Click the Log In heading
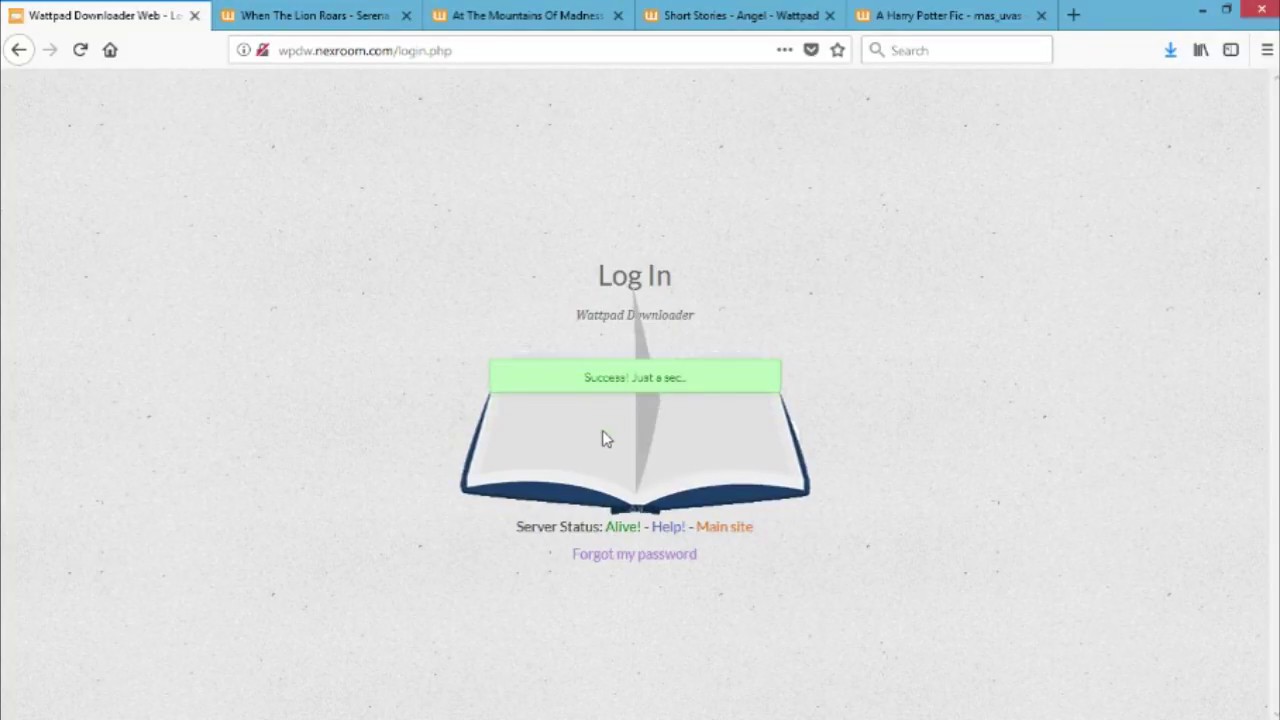Image resolution: width=1280 pixels, height=720 pixels. click(x=634, y=276)
